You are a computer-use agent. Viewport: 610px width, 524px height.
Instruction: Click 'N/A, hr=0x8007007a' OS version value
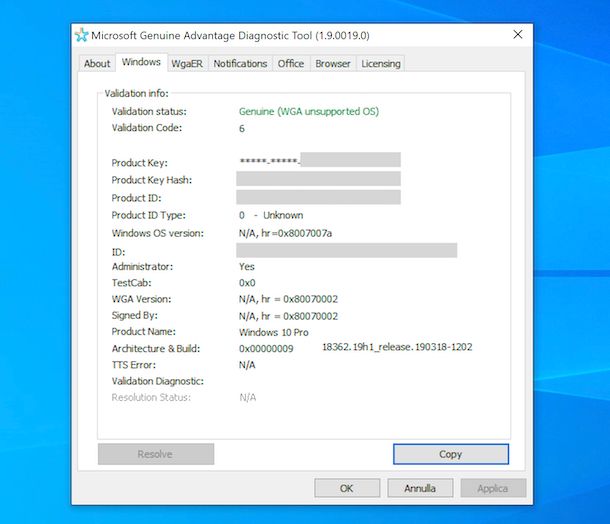click(286, 233)
